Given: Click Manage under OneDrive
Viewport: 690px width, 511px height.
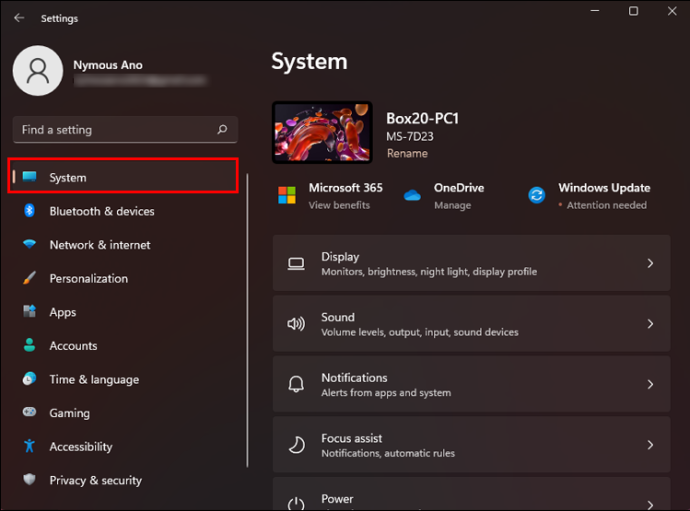Looking at the screenshot, I should (x=452, y=205).
